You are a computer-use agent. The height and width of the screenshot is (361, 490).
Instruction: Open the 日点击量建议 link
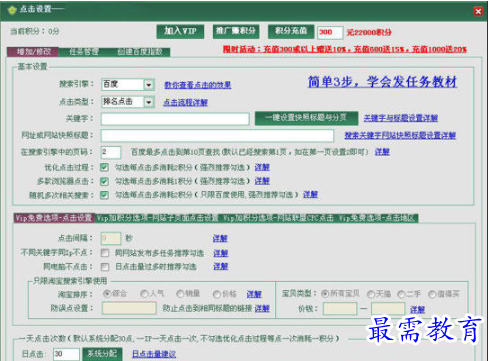[x=154, y=354]
